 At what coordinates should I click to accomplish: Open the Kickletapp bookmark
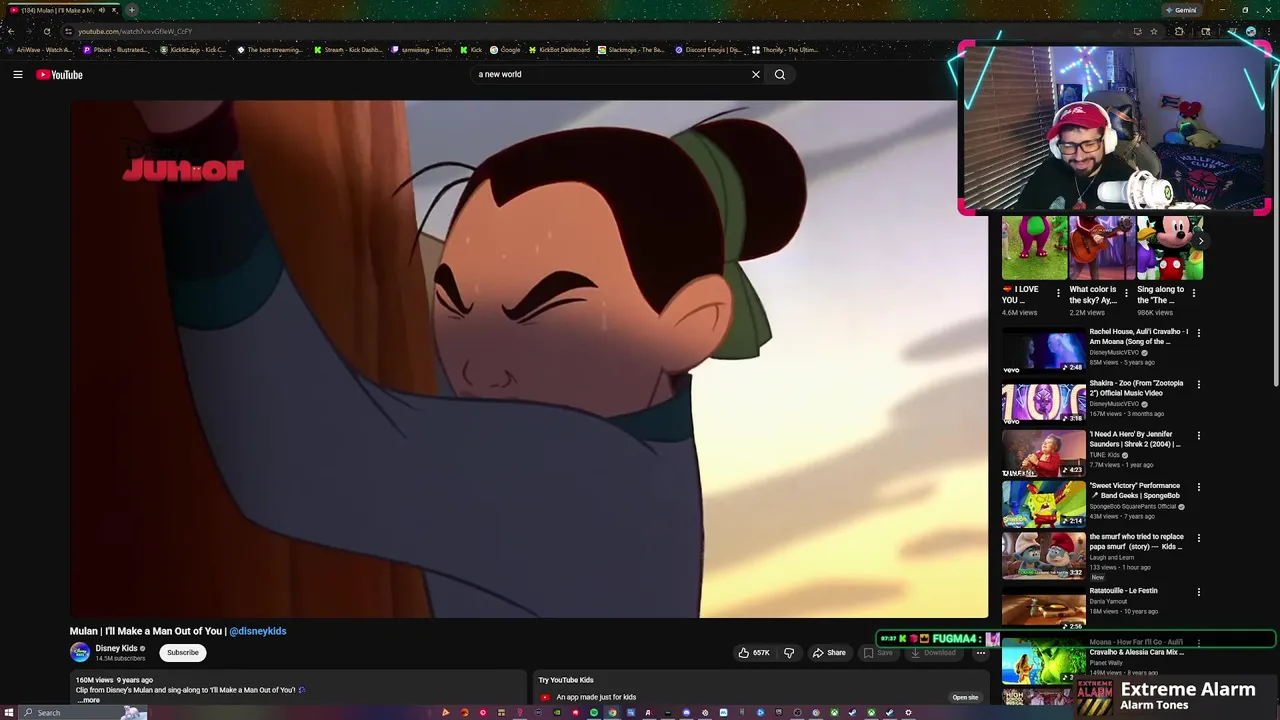click(x=193, y=50)
